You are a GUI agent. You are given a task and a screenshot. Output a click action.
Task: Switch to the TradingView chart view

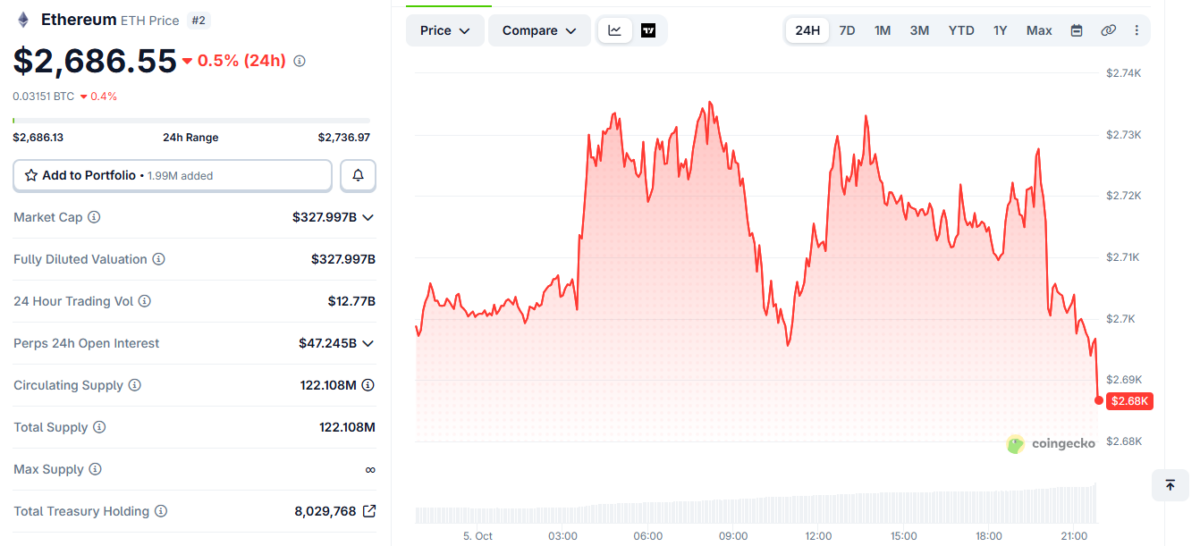tap(648, 30)
